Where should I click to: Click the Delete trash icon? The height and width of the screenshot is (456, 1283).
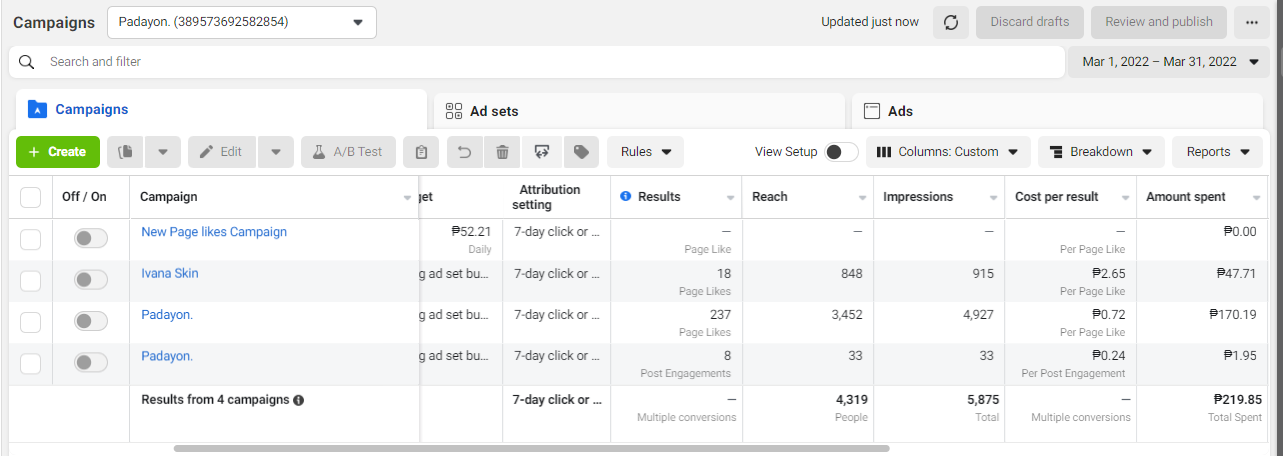pos(503,152)
